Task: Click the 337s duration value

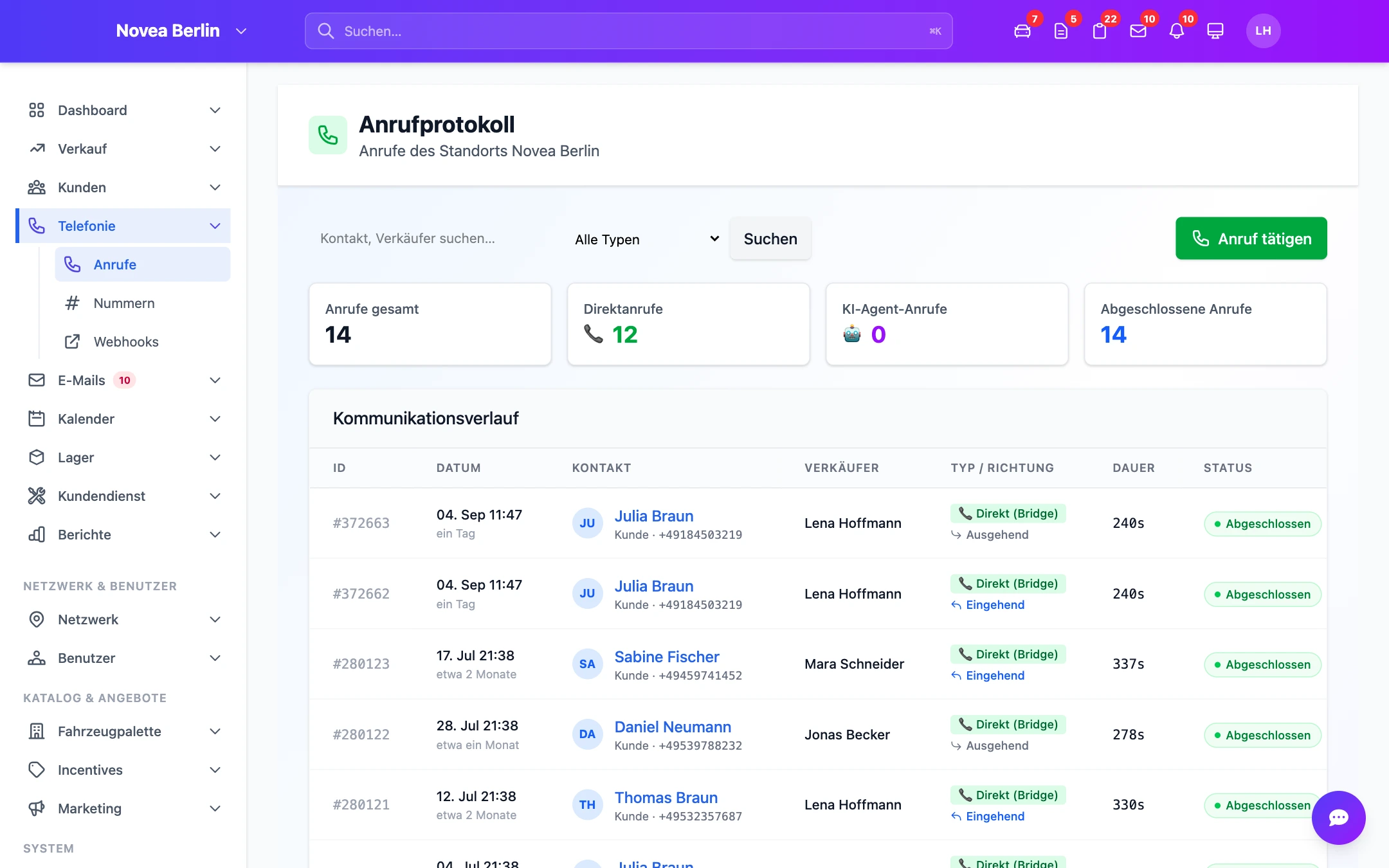Action: pyautogui.click(x=1128, y=664)
